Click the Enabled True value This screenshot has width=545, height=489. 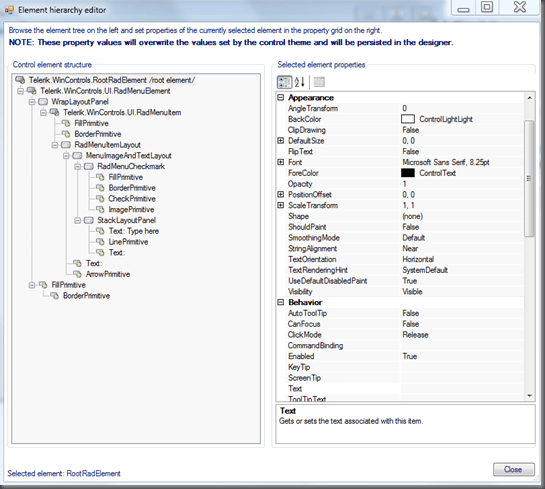(x=409, y=356)
